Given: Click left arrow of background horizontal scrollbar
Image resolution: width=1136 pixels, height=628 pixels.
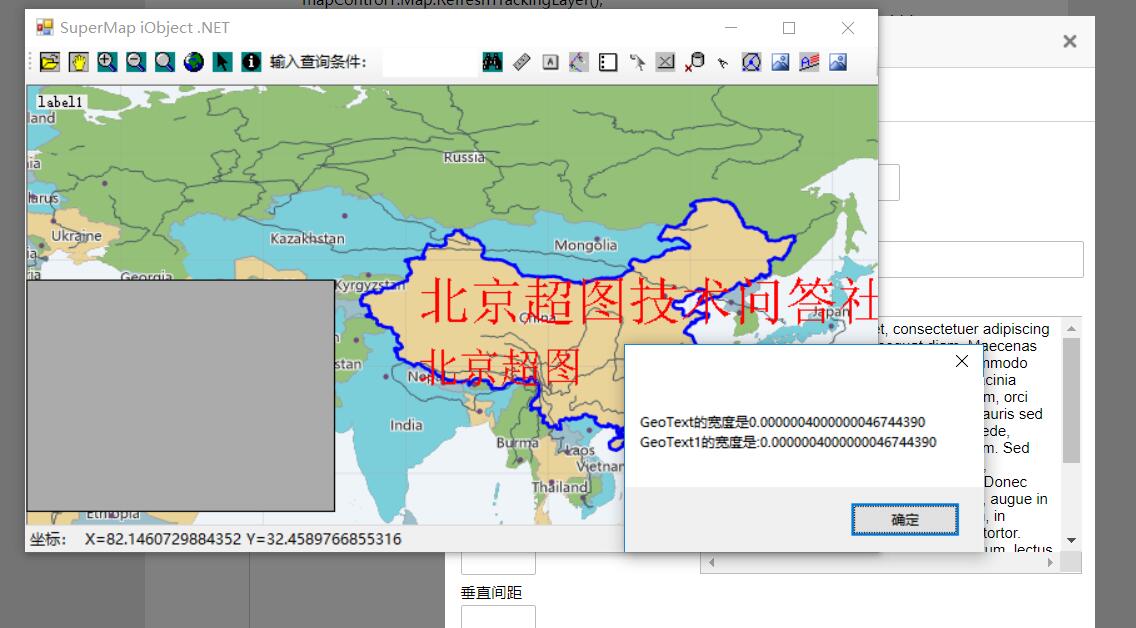Looking at the screenshot, I should pyautogui.click(x=711, y=562).
